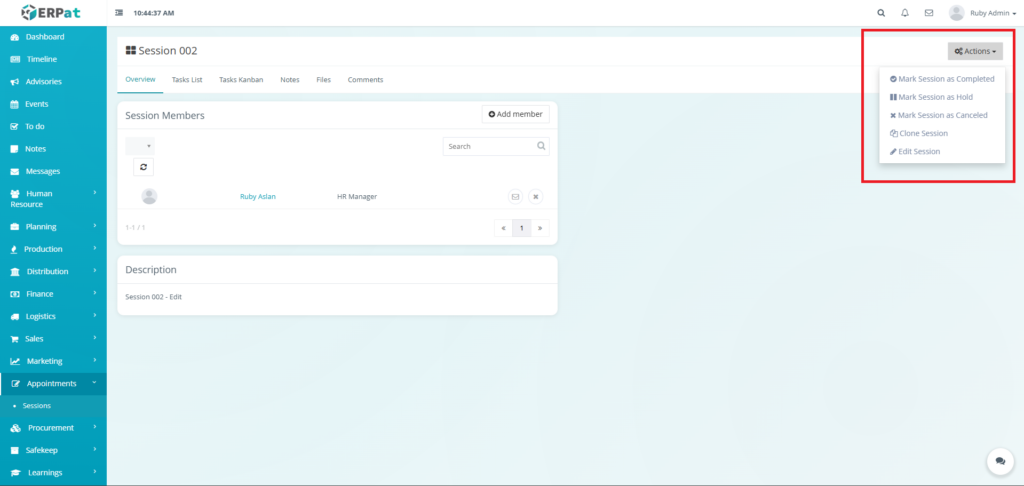Click the Search field in Session Members
The height and width of the screenshot is (486, 1024).
[x=489, y=146]
